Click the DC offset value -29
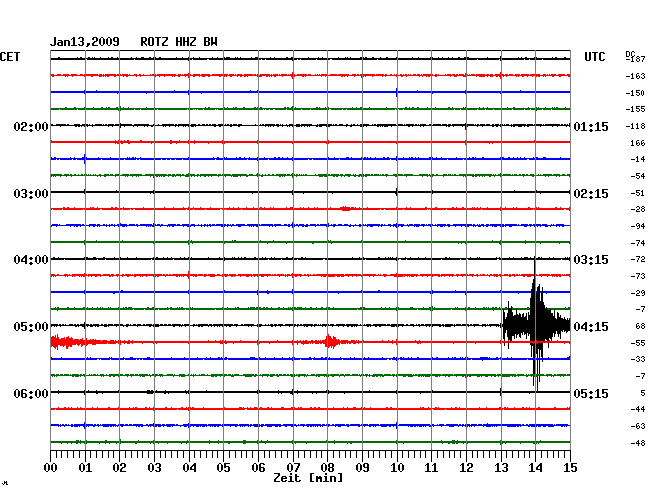Viewport: 650px width, 494px height. [638, 293]
